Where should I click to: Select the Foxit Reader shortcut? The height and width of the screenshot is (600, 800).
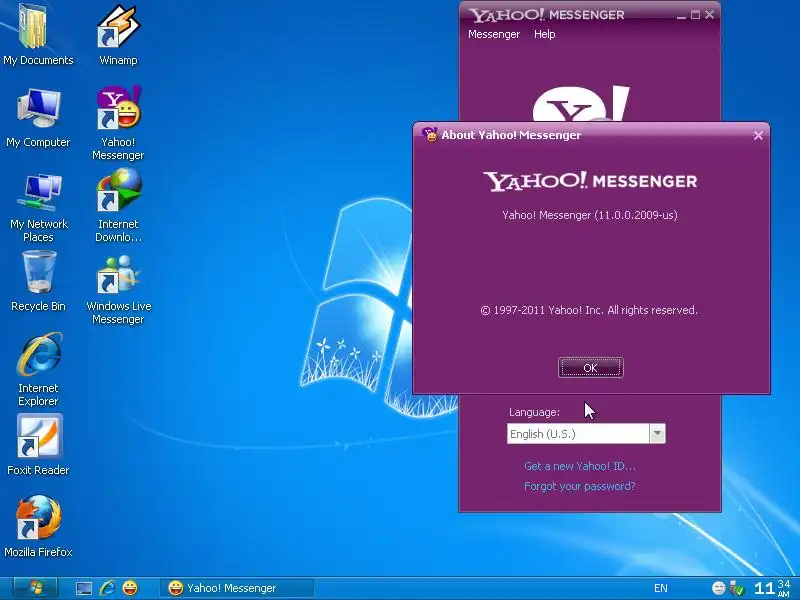click(x=38, y=445)
